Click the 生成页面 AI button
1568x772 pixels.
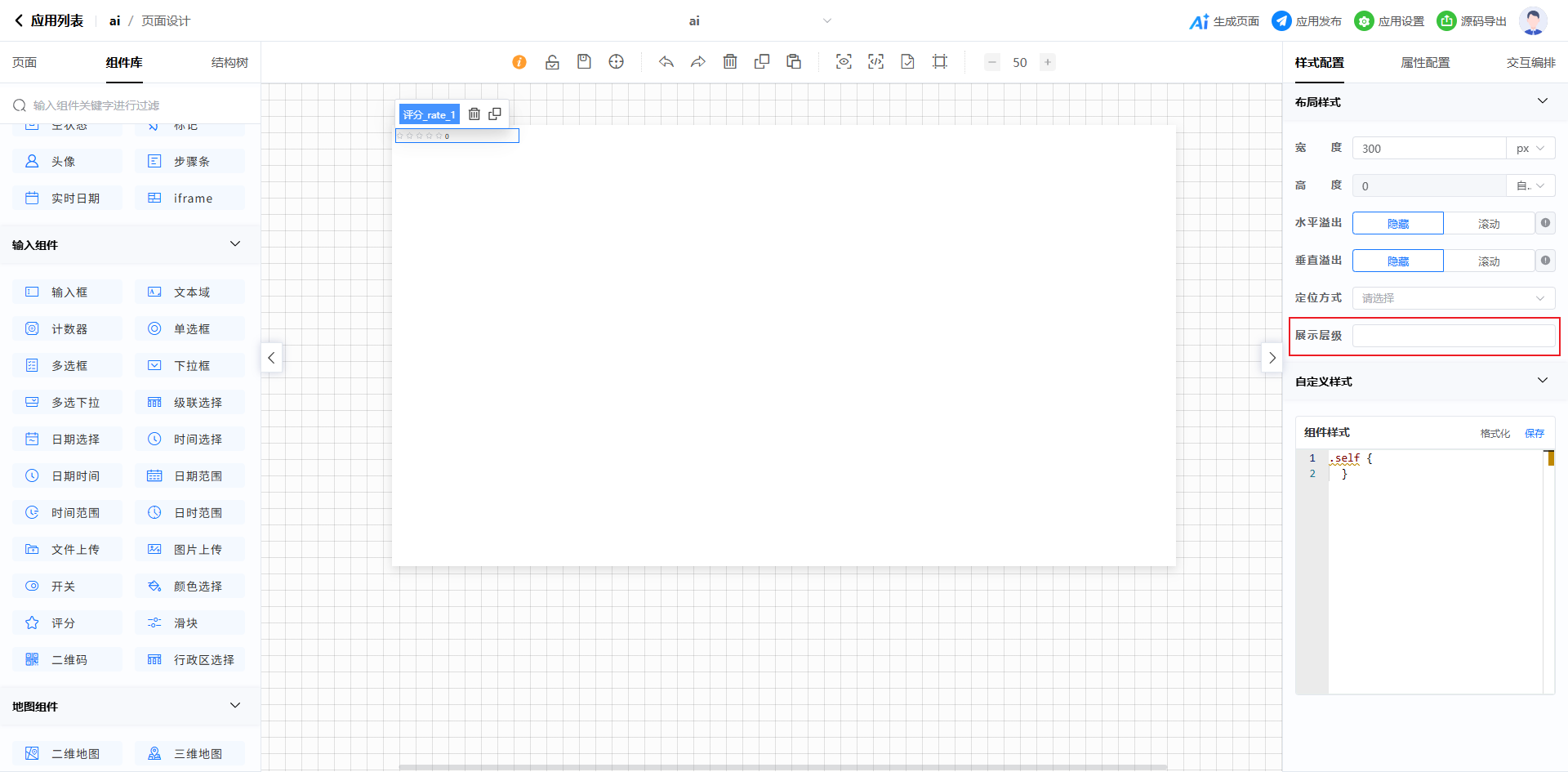tap(1224, 21)
